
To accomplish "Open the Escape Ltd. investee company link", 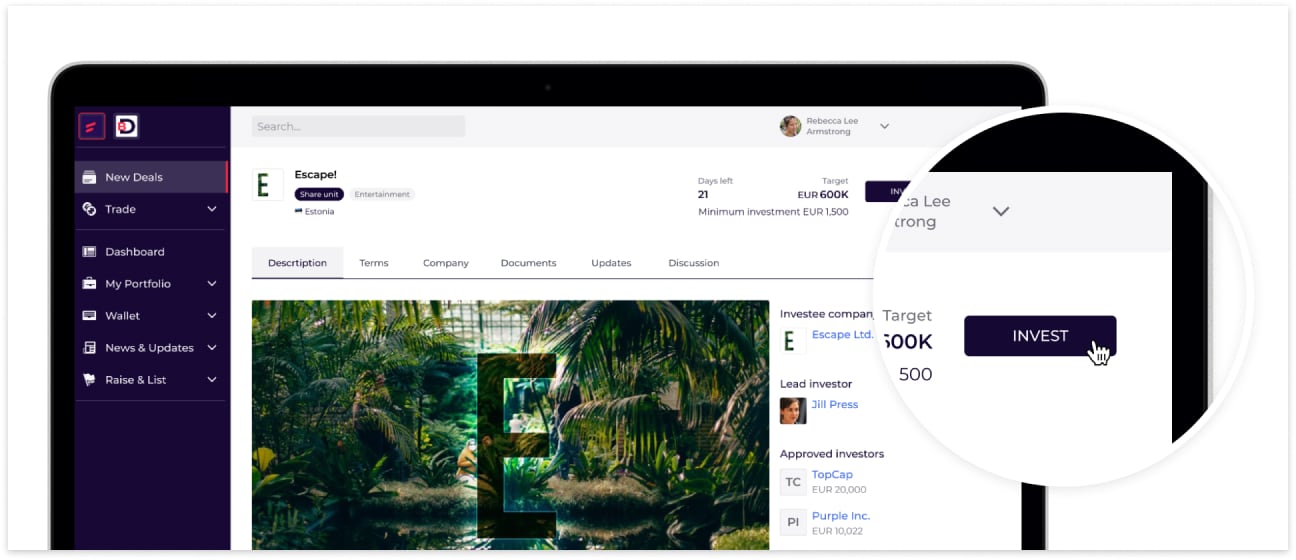I will pos(842,335).
